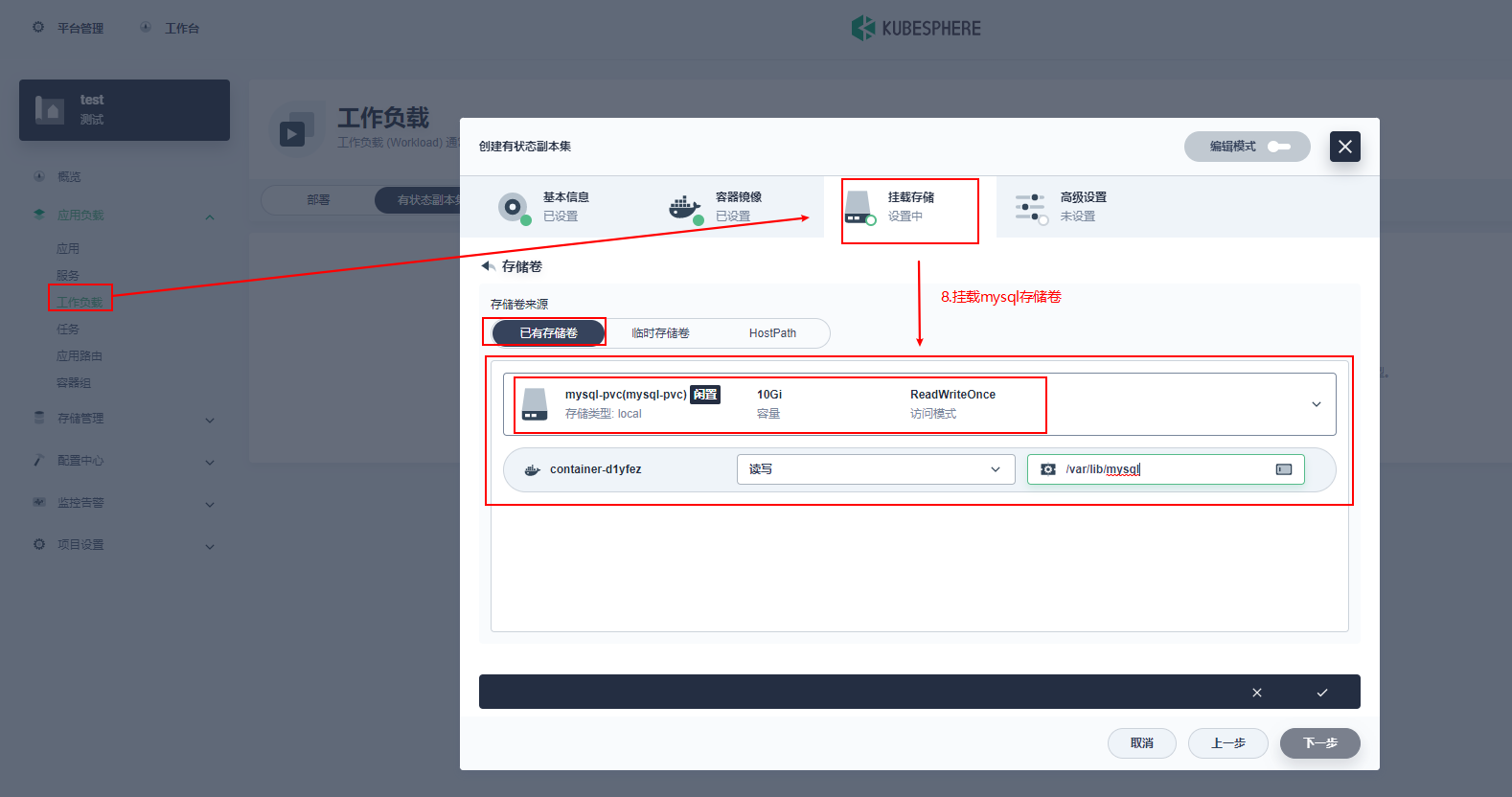Collapse the 应用负载 sidebar section
The height and width of the screenshot is (797, 1512).
pyautogui.click(x=210, y=217)
